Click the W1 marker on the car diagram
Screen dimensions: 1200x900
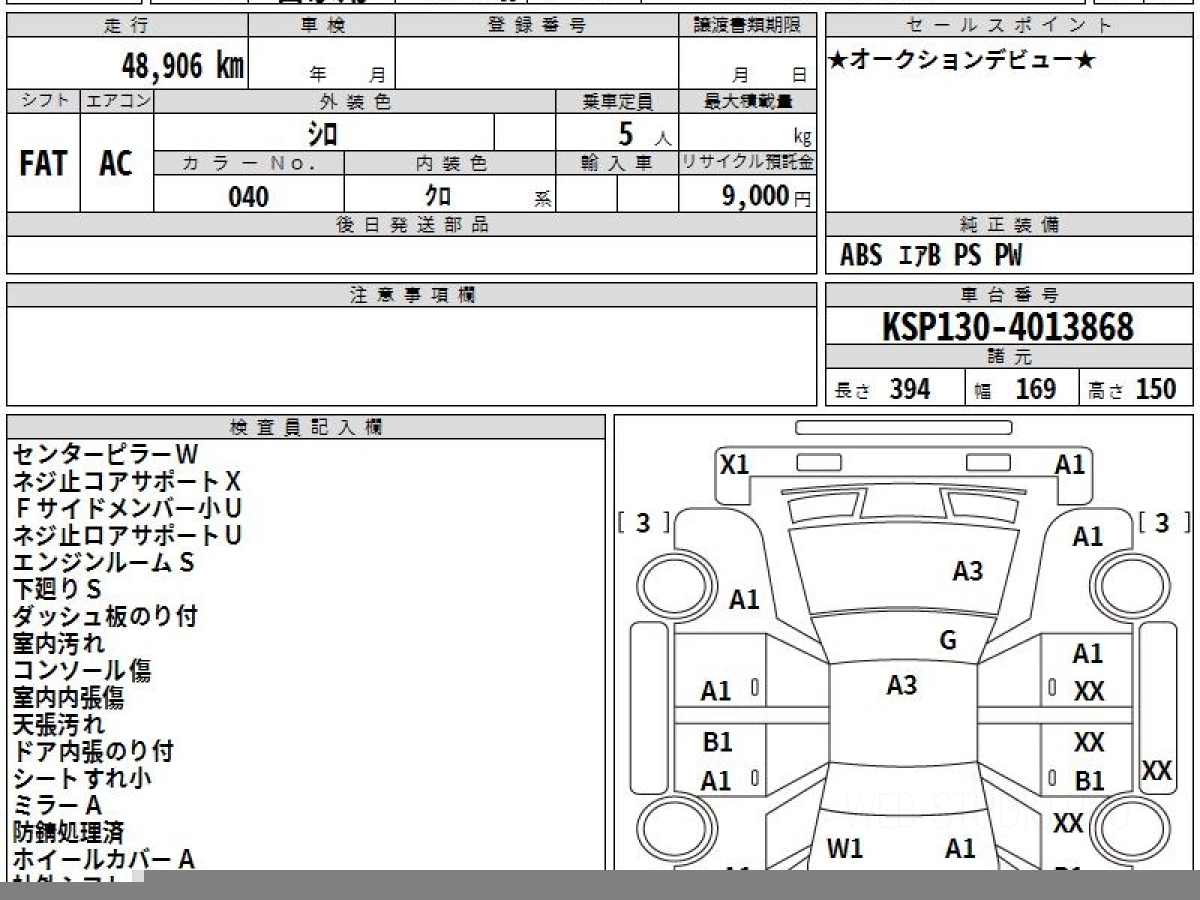coord(845,849)
